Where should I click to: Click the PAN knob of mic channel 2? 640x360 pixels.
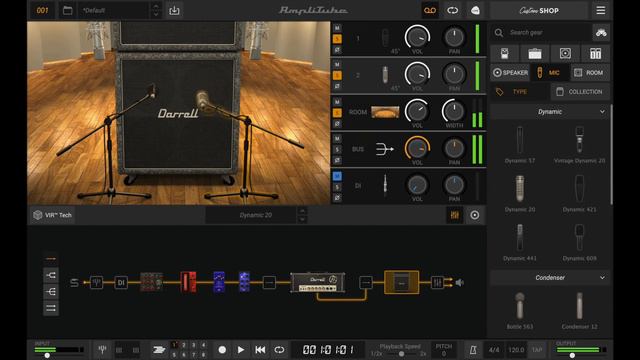coord(454,74)
